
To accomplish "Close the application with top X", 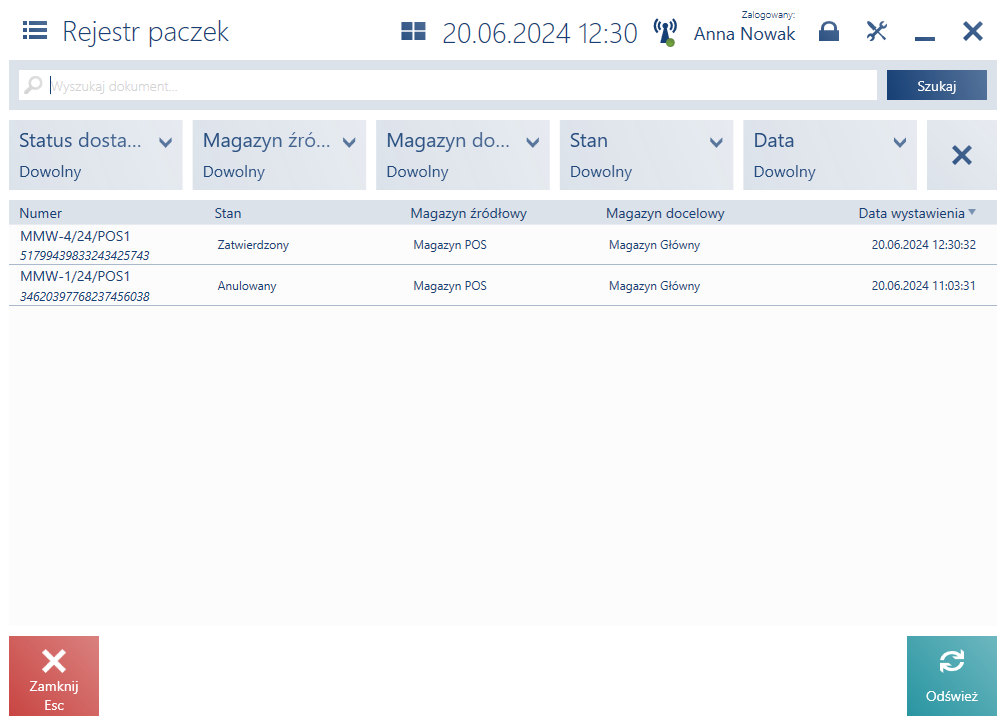I will [x=972, y=31].
